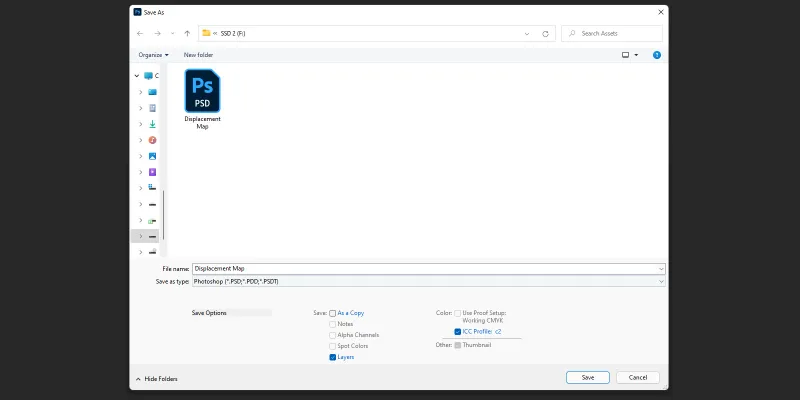Create a New folder
This screenshot has width=800, height=400.
198,55
